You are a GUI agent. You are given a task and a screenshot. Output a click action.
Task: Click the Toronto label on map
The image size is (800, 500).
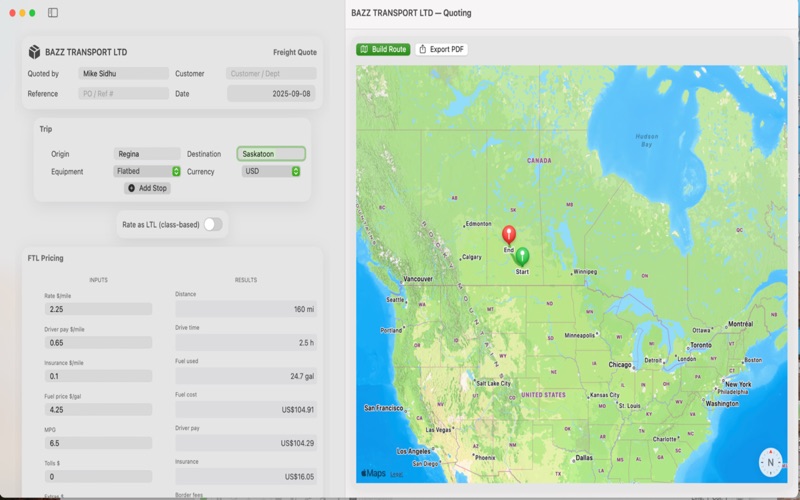coord(701,345)
